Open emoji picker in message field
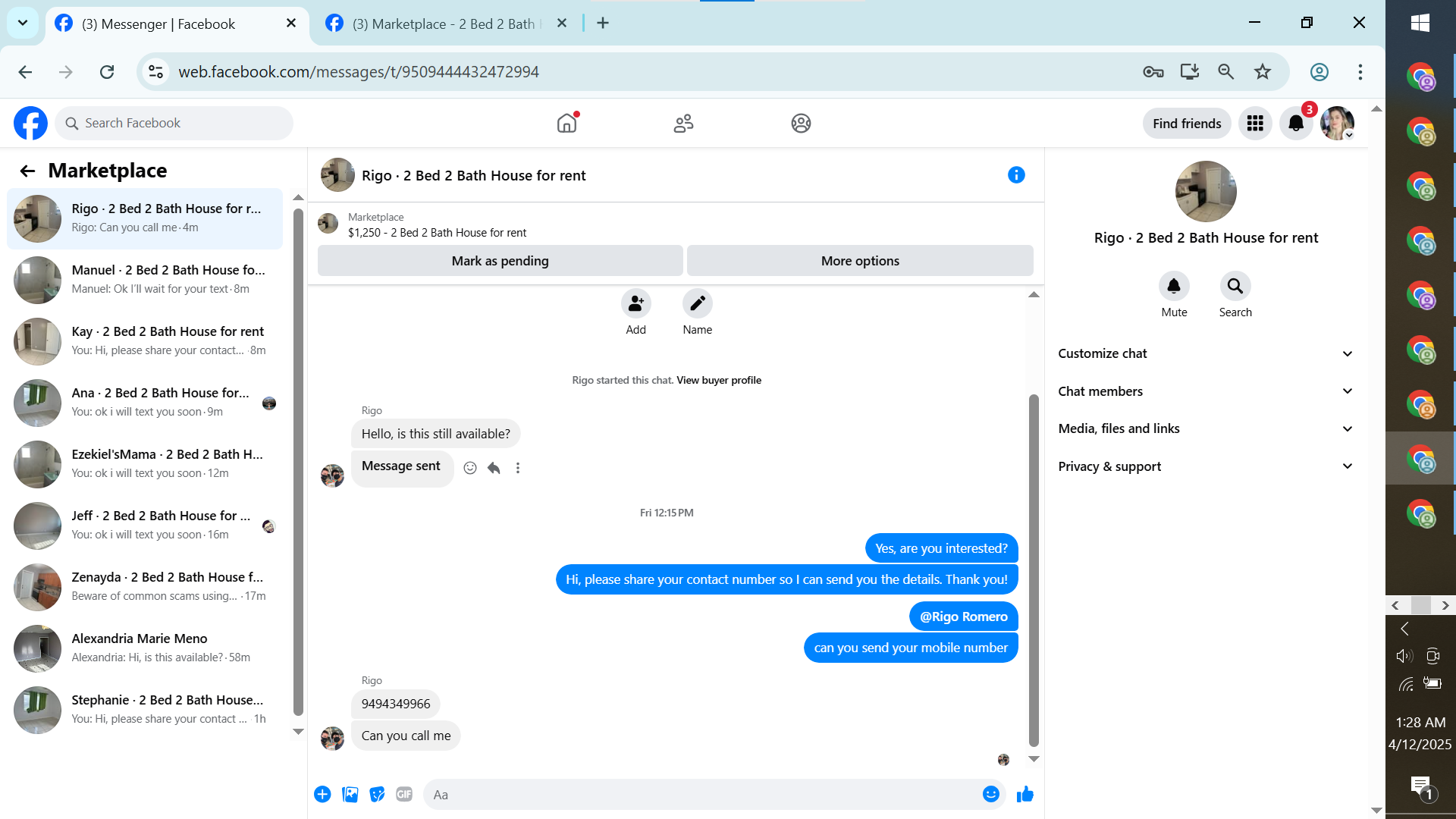Image resolution: width=1456 pixels, height=819 pixels. pos(990,794)
